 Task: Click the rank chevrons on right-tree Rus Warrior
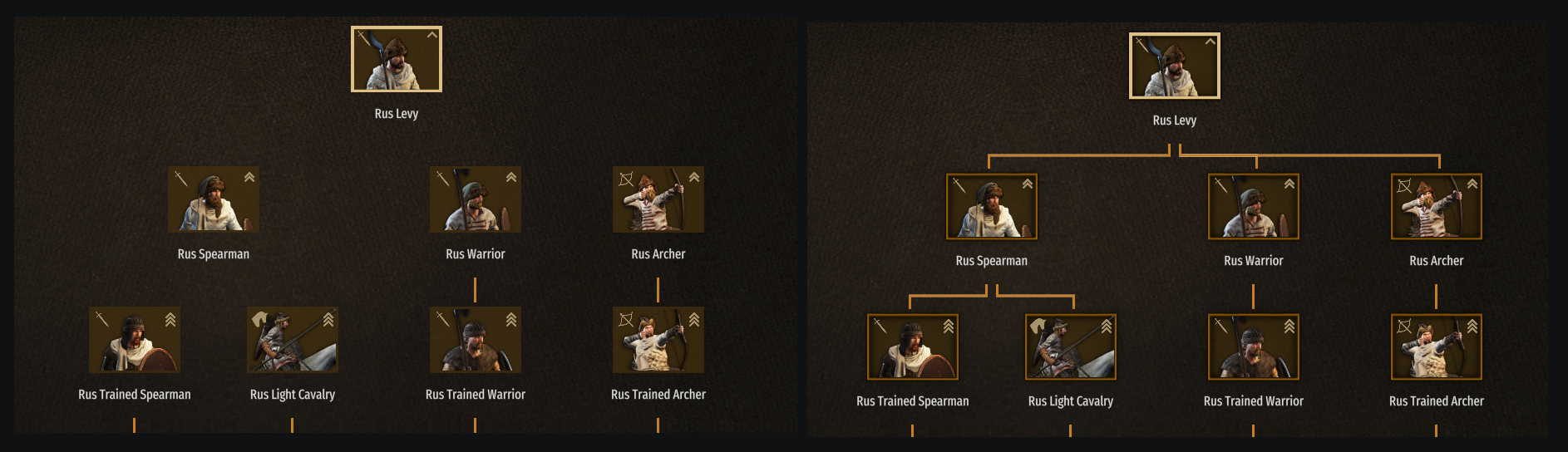(1289, 184)
